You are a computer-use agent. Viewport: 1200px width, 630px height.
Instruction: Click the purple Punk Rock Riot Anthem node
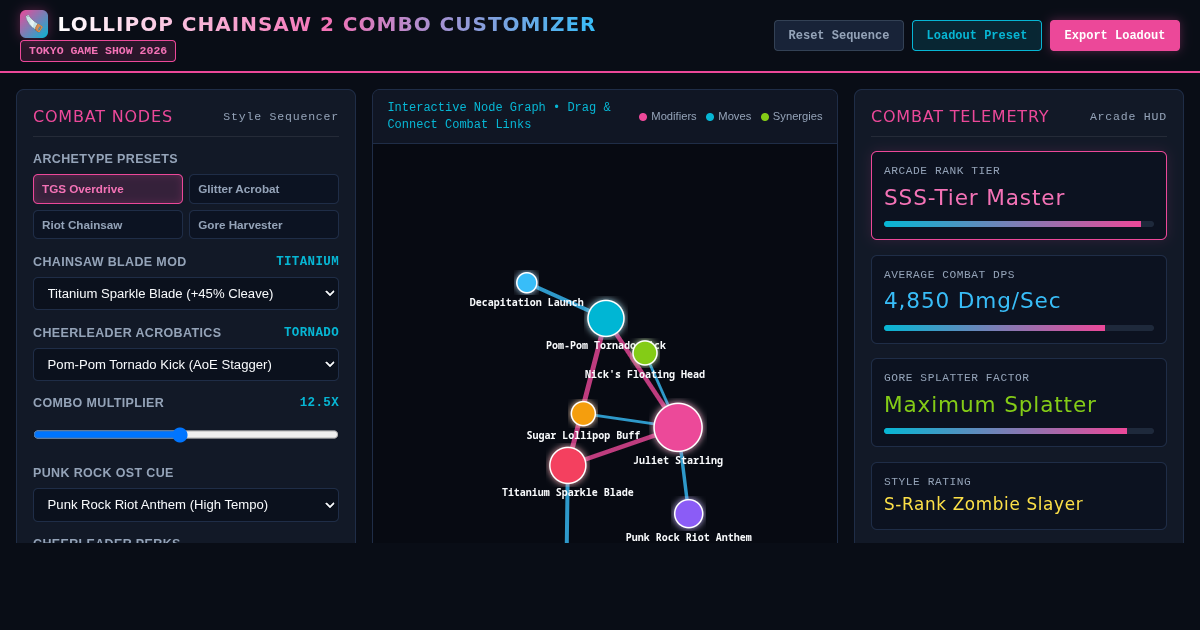[689, 514]
